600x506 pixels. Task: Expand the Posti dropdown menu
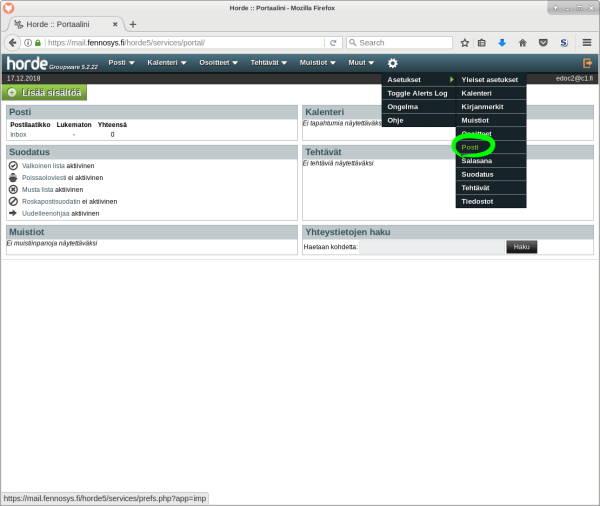(x=122, y=63)
